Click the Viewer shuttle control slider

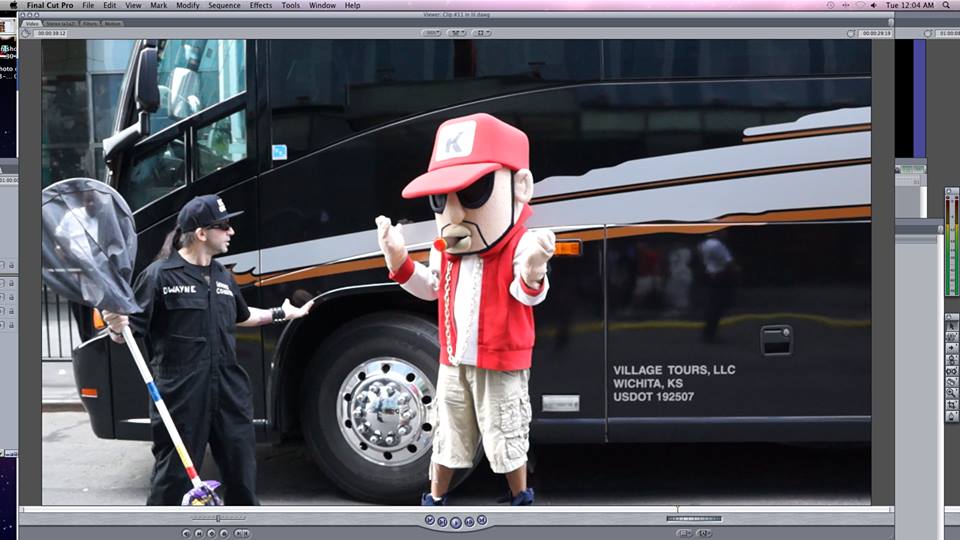[217, 518]
